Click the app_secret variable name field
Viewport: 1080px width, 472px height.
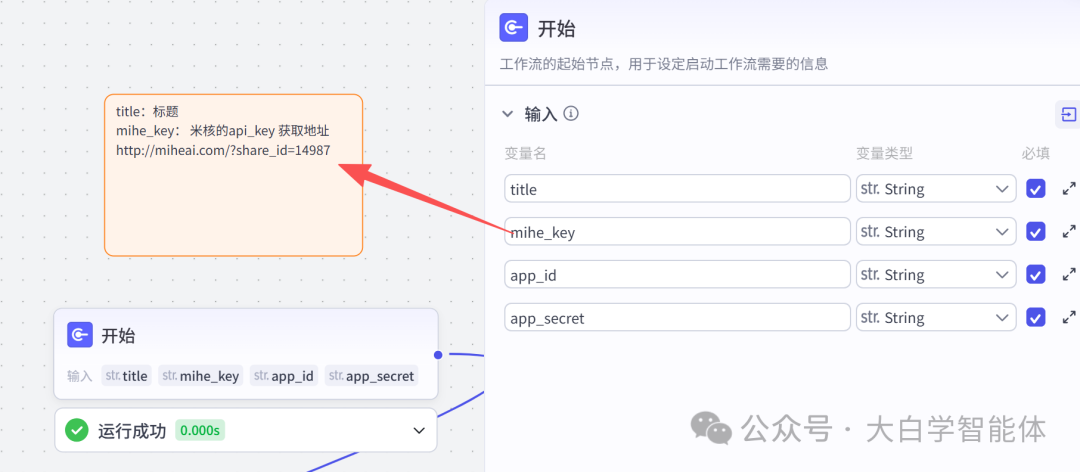677,317
